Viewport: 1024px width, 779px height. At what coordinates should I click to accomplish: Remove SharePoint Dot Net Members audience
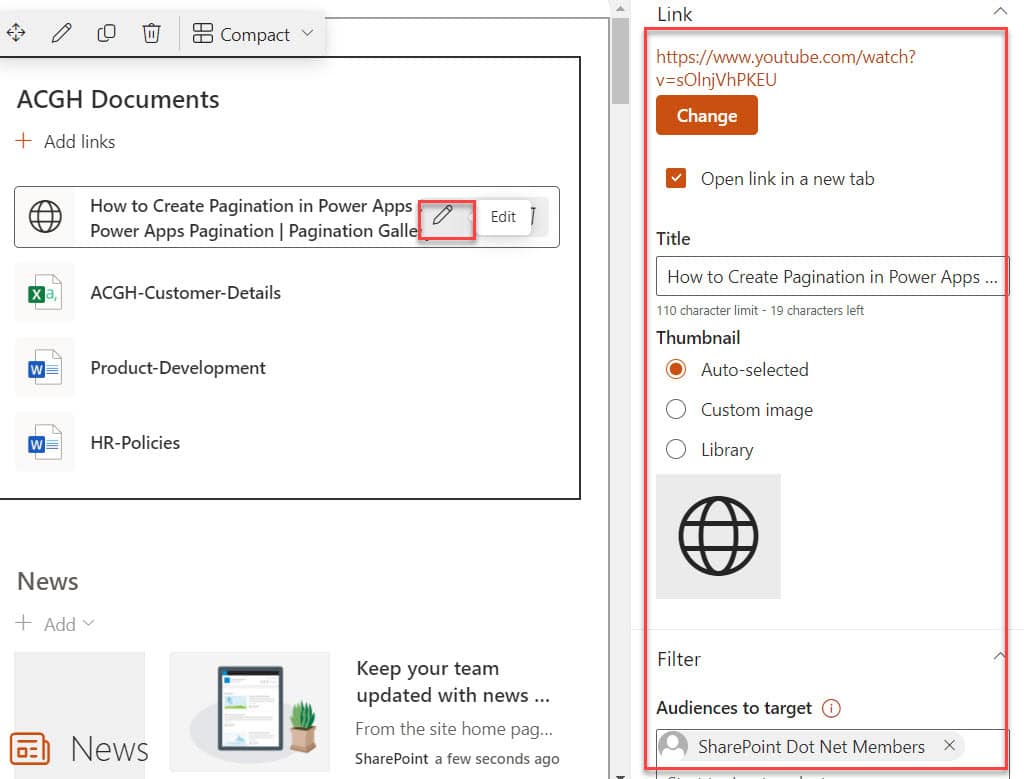pyautogui.click(x=950, y=745)
